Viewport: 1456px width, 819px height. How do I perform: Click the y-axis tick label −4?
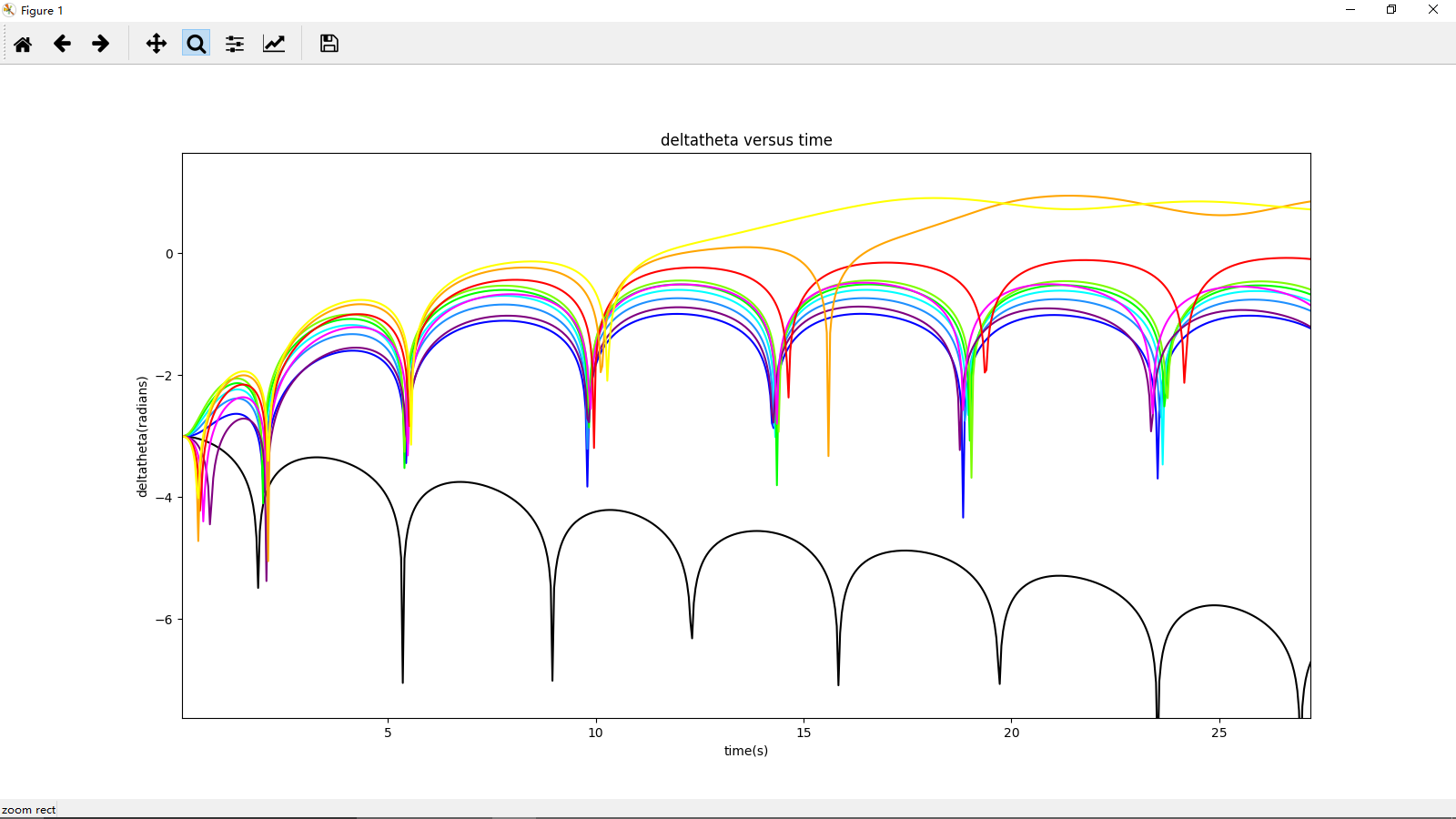164,498
